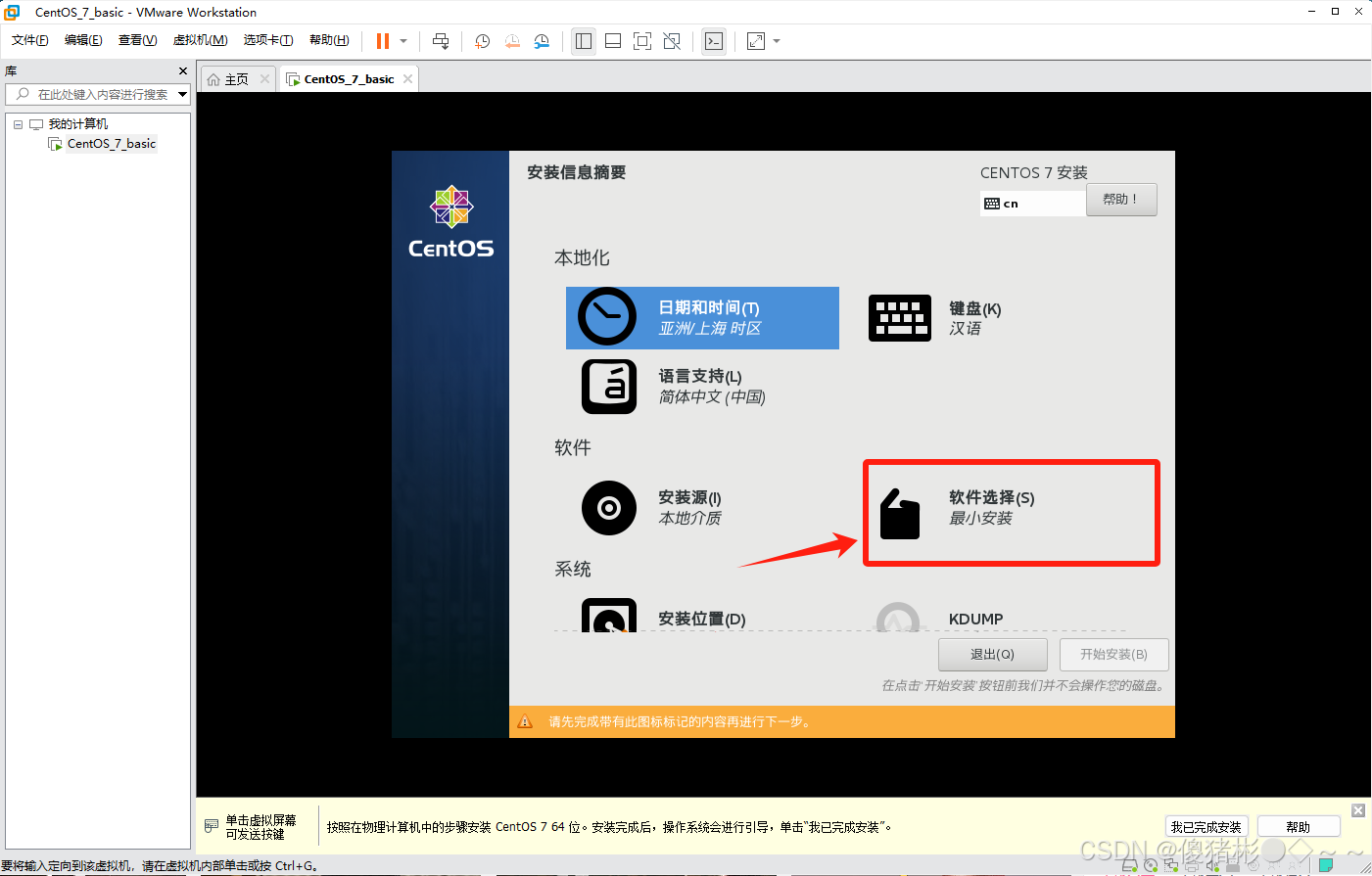Image resolution: width=1372 pixels, height=876 pixels.
Task: Select CentOS_7_basic in the library tree
Action: coord(112,144)
